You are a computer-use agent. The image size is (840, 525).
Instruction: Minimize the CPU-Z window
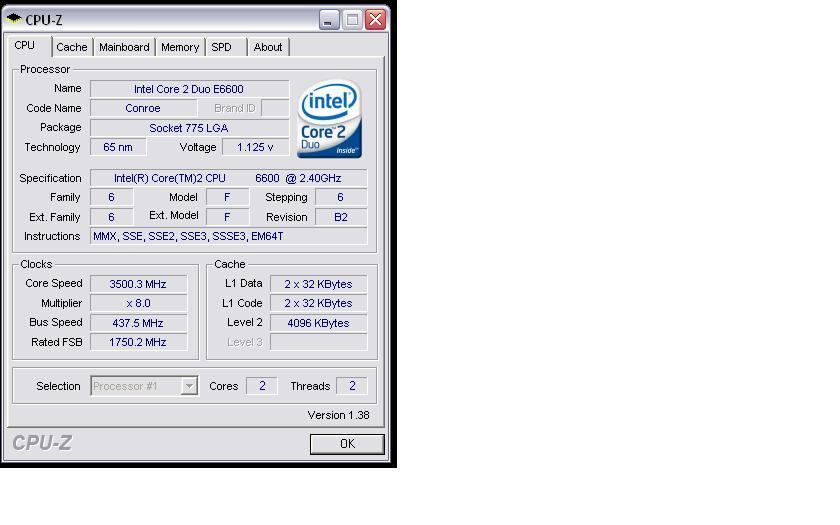(329, 20)
